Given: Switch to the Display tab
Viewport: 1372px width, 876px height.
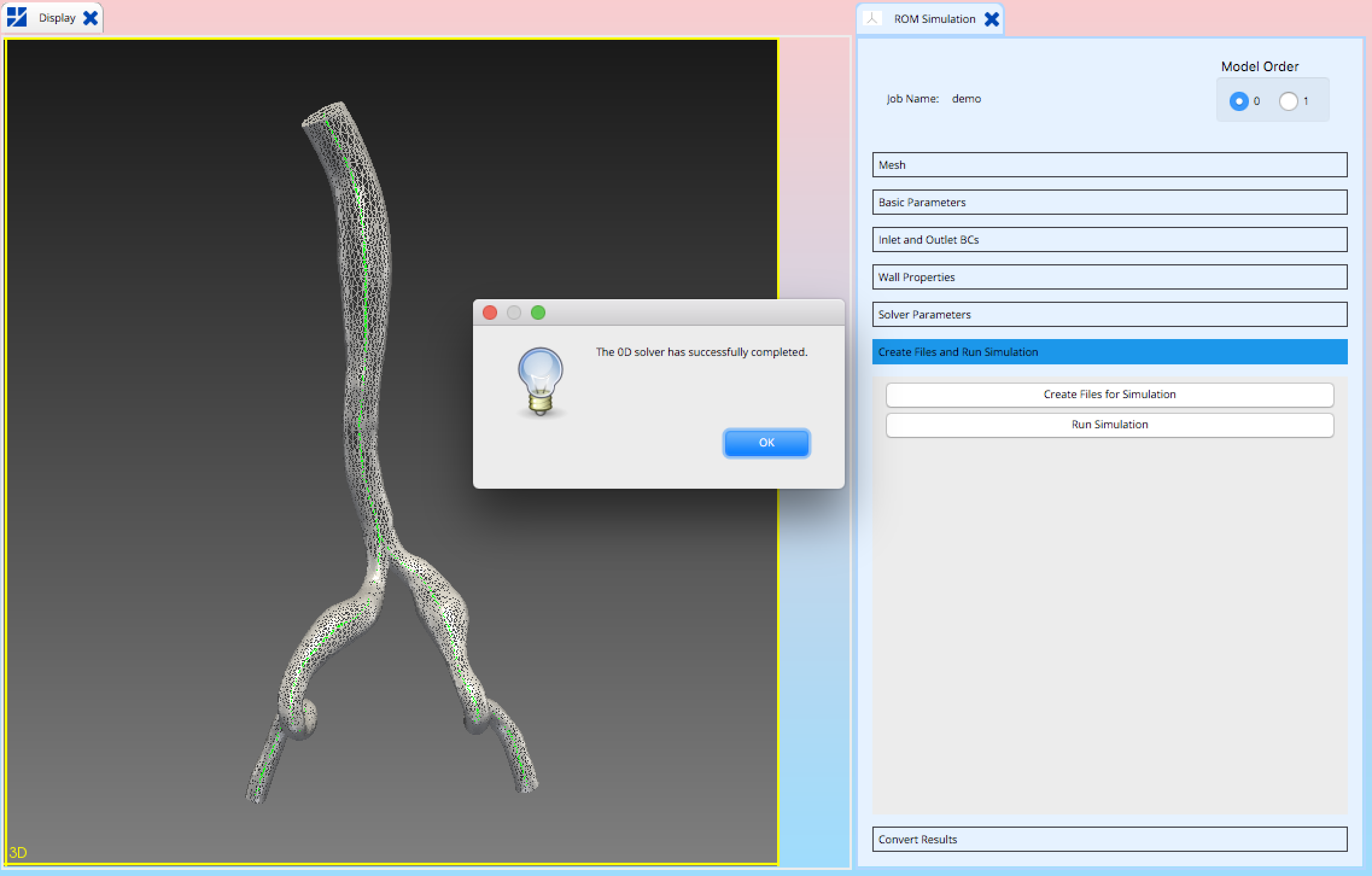Looking at the screenshot, I should (x=57, y=17).
